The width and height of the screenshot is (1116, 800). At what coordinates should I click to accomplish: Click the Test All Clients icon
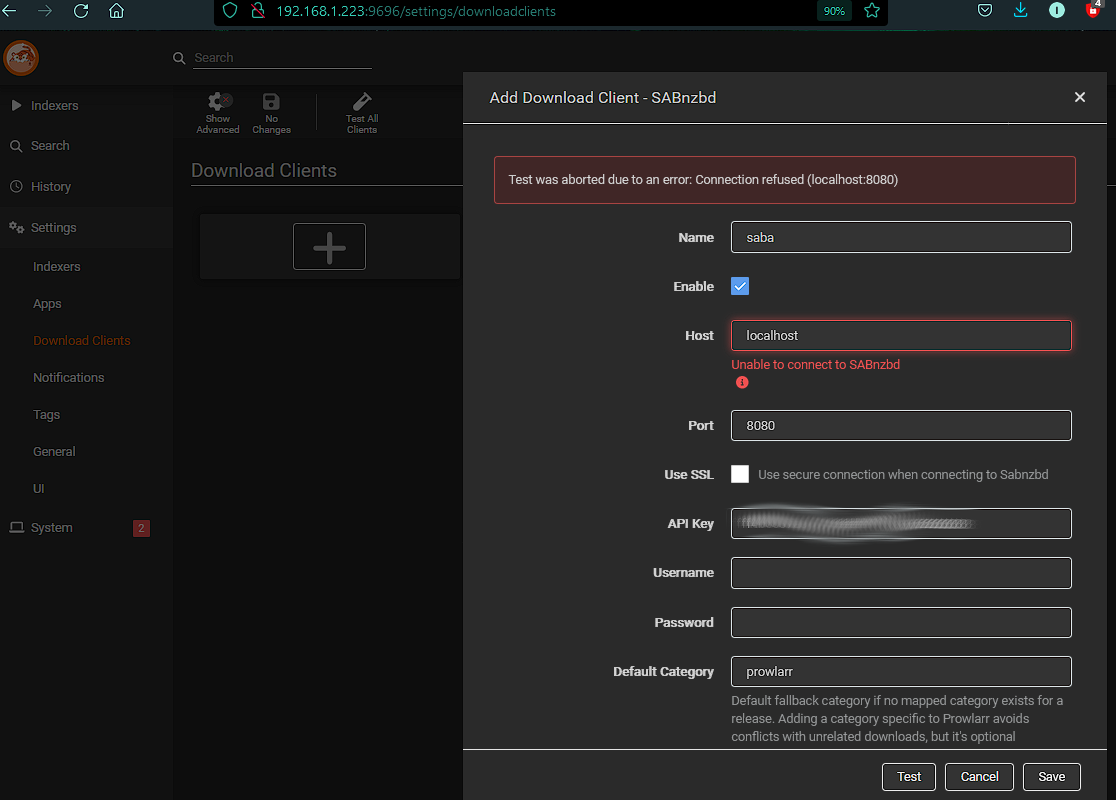coord(362,102)
